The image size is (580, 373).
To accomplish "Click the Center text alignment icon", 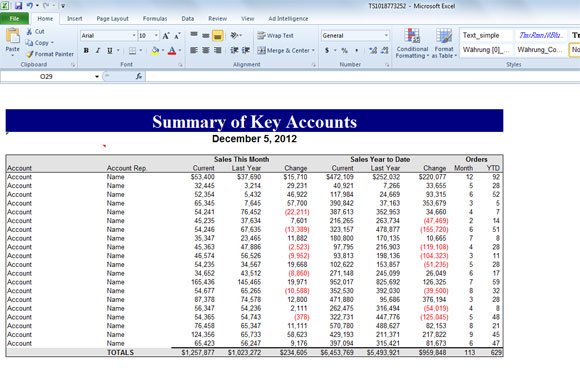I will [206, 50].
